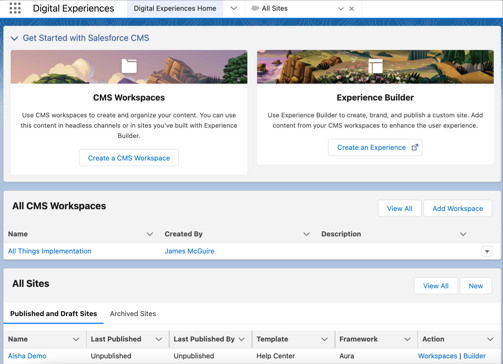
Task: Select the Digital Experiences Home tab
Action: pos(175,8)
